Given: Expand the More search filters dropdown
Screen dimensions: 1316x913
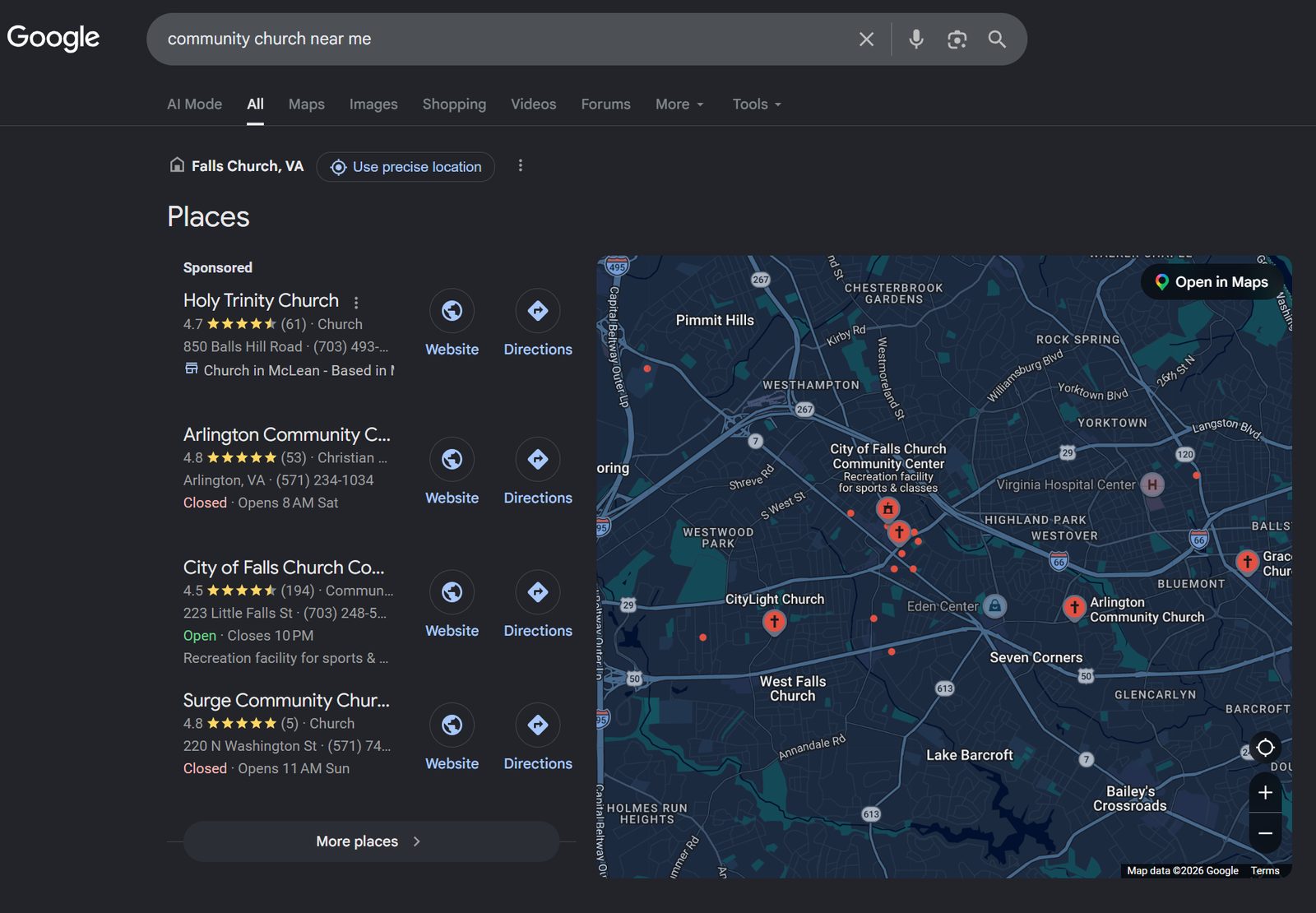Looking at the screenshot, I should tap(679, 104).
